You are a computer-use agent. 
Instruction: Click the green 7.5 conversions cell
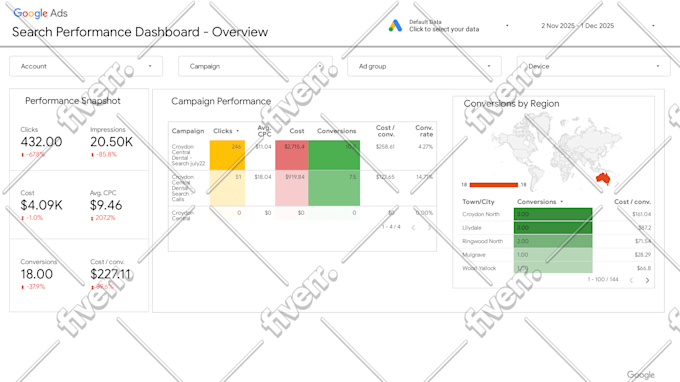click(x=334, y=188)
